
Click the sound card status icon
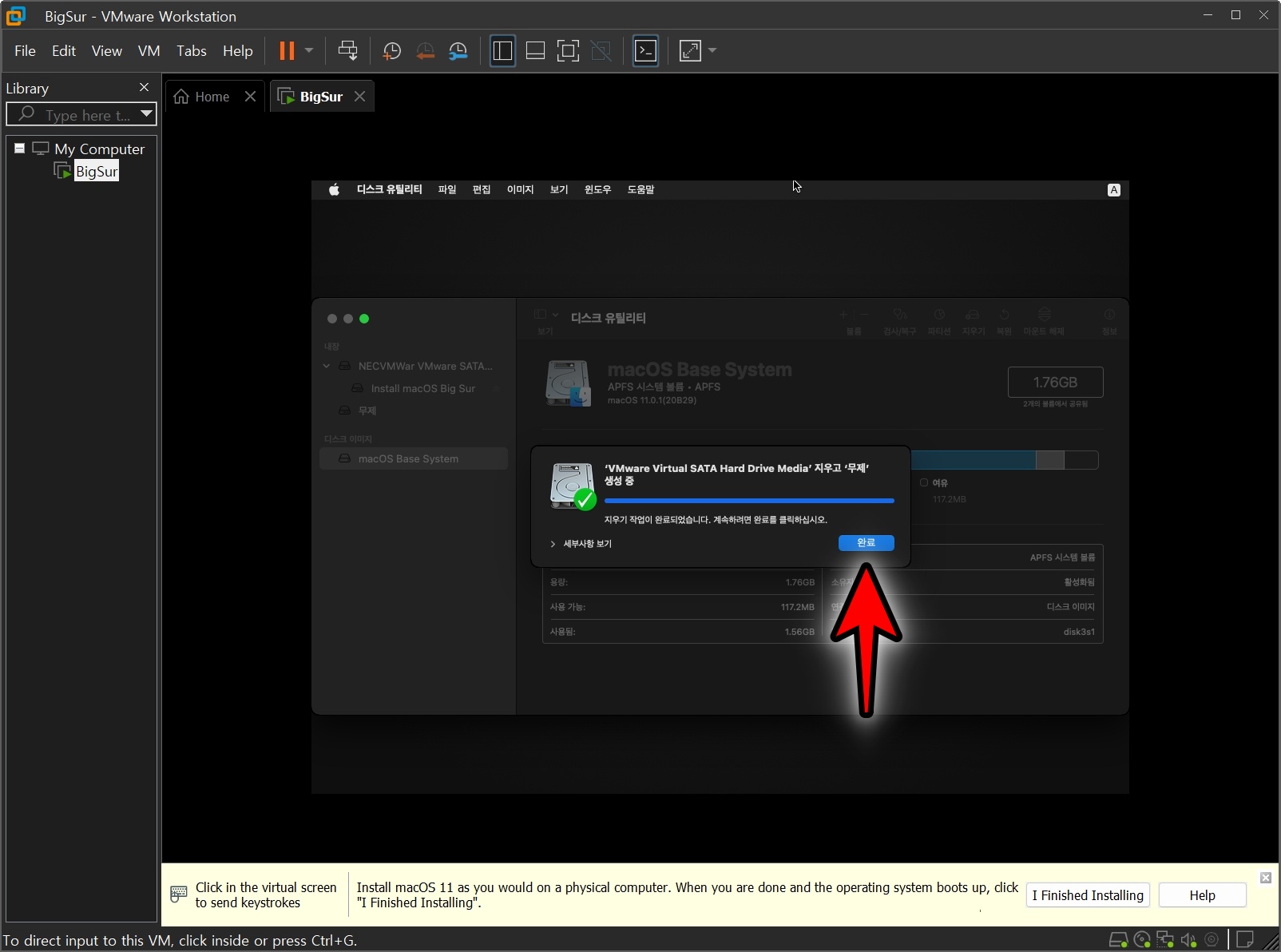point(1188,940)
